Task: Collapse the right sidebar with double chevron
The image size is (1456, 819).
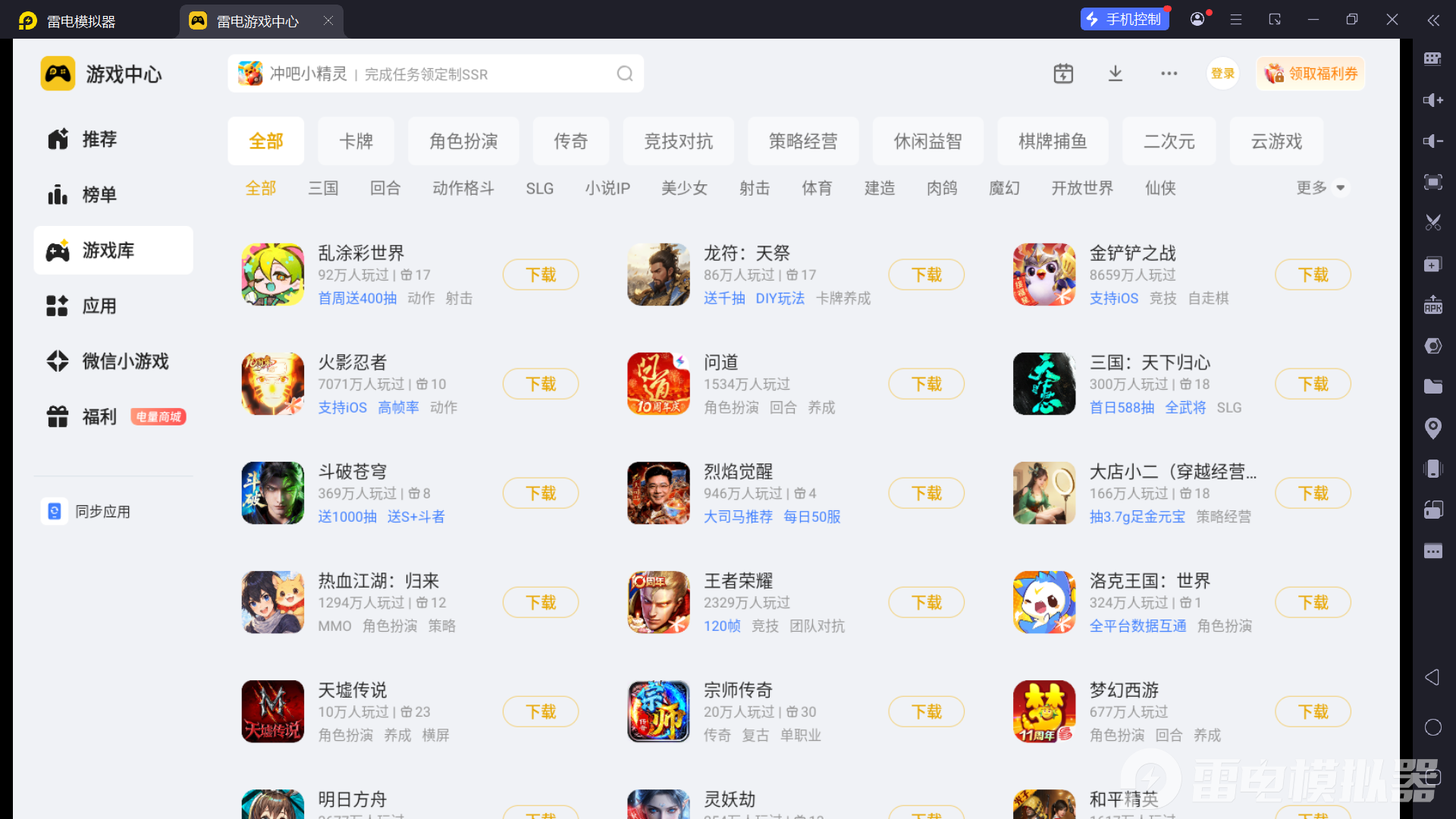Action: pyautogui.click(x=1432, y=20)
